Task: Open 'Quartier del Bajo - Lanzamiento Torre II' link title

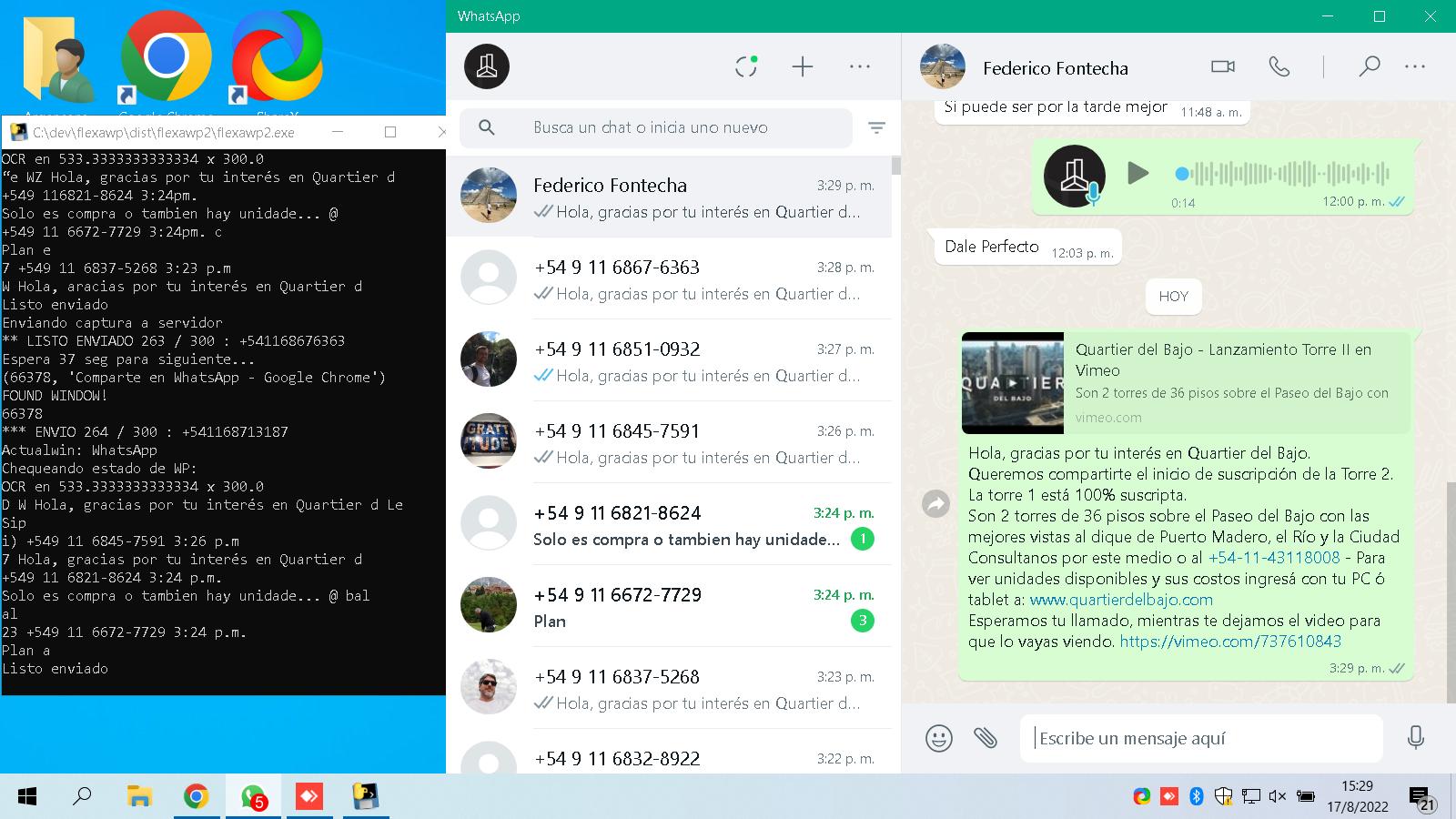Action: 1223,359
